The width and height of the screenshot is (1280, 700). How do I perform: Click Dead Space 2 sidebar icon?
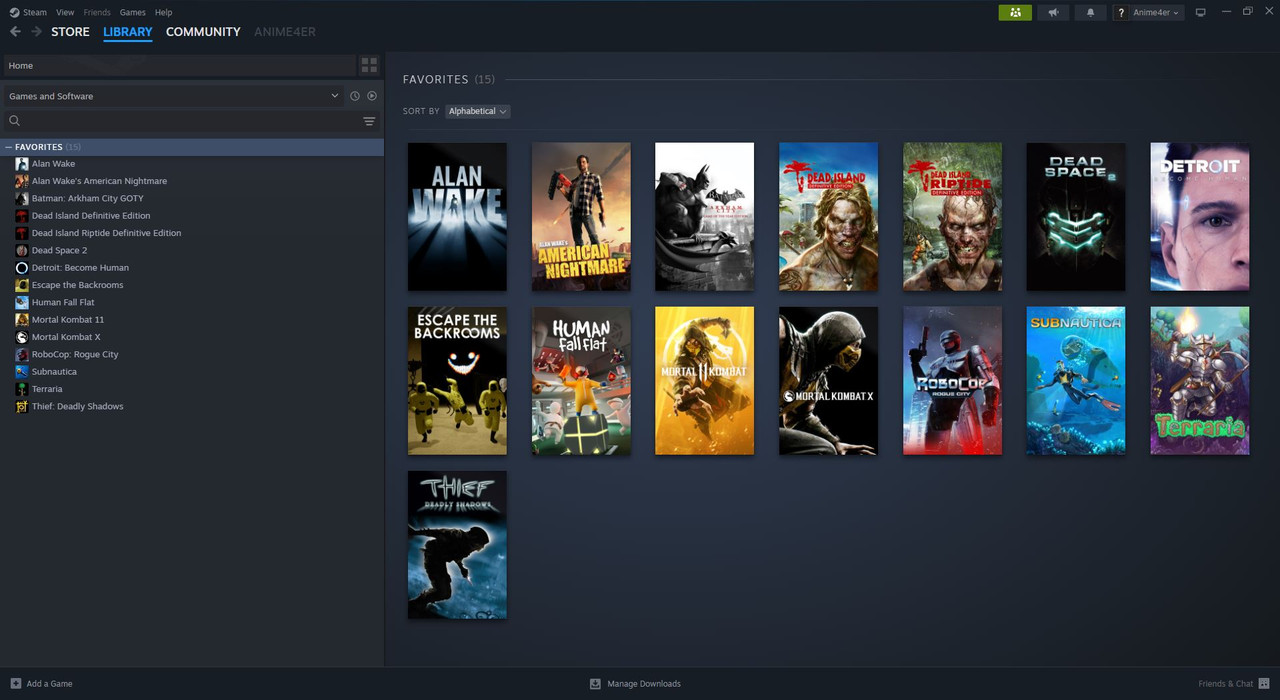22,250
